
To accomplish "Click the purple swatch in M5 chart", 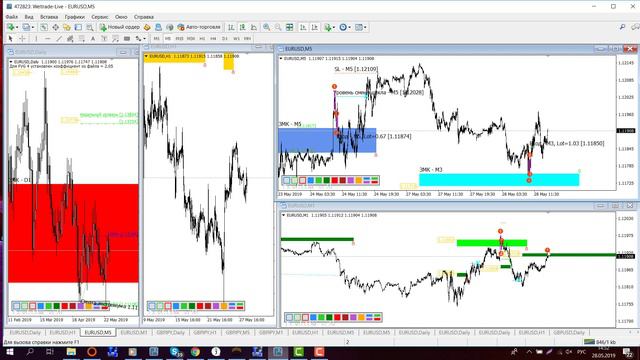I will [351, 180].
